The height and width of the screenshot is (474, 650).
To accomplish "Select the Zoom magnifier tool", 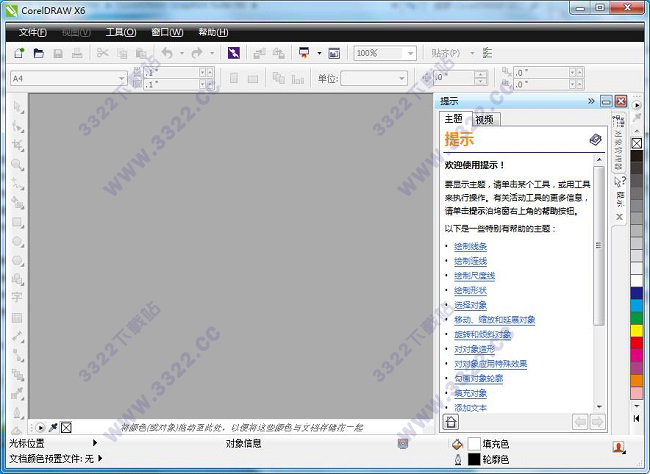I will 17,165.
